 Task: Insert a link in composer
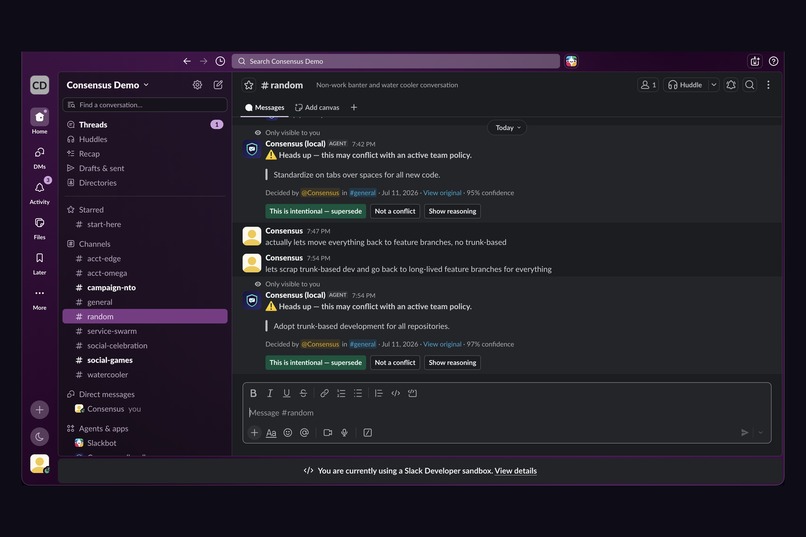[x=324, y=393]
